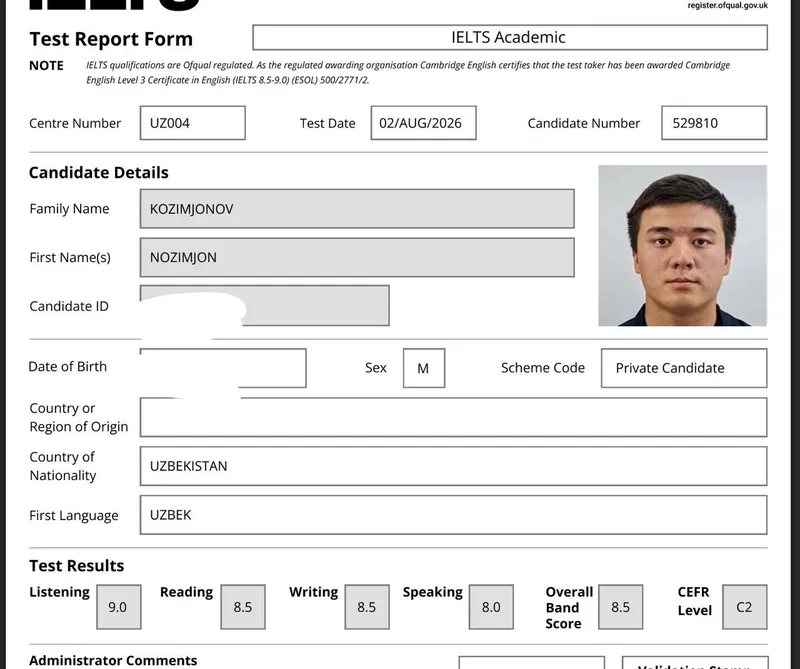Click the Reading score 8.5 box
Screen dimensions: 800x669
[x=243, y=607]
